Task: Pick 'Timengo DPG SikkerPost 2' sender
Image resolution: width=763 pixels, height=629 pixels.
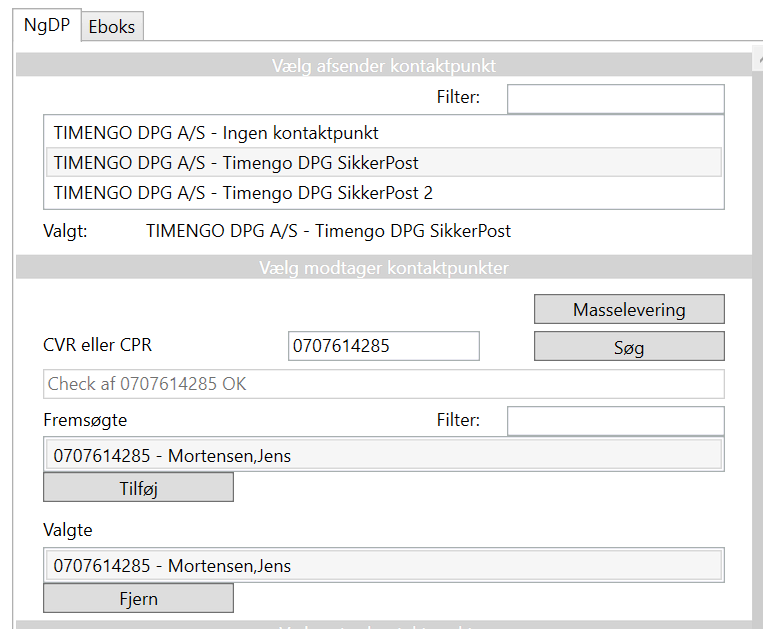Action: 243,192
